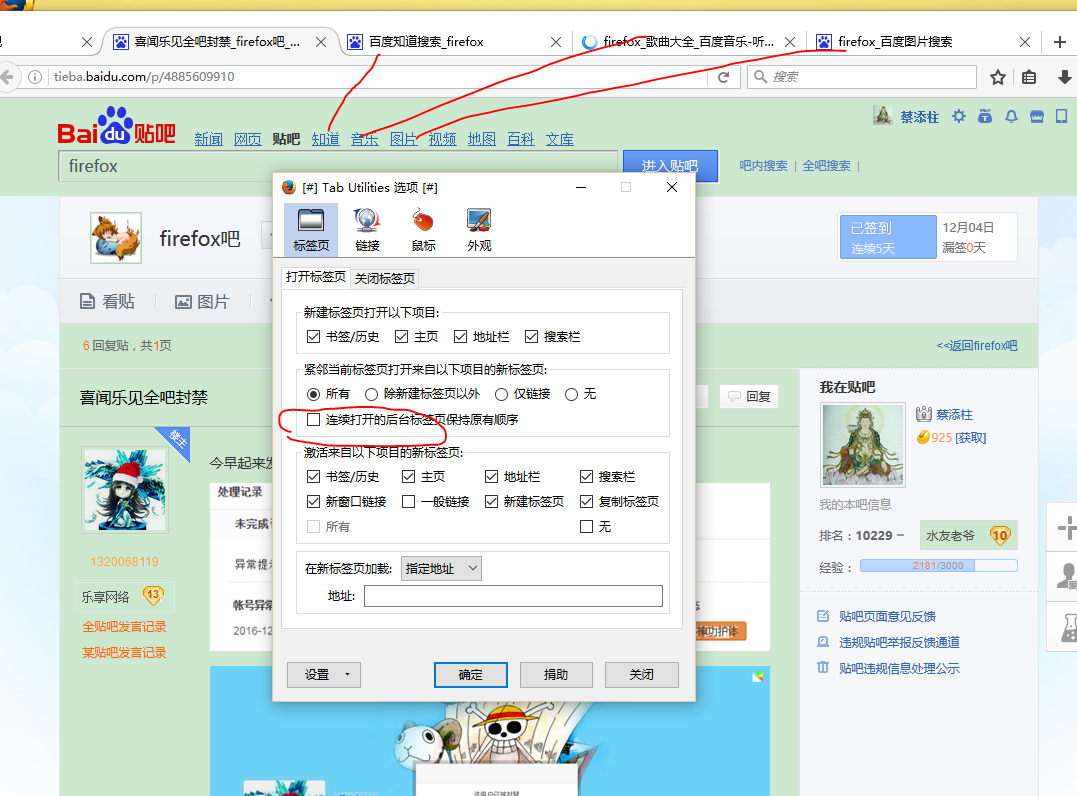This screenshot has width=1077, height=796.
Task: Click the Baidu Tieba logo
Action: (x=117, y=126)
